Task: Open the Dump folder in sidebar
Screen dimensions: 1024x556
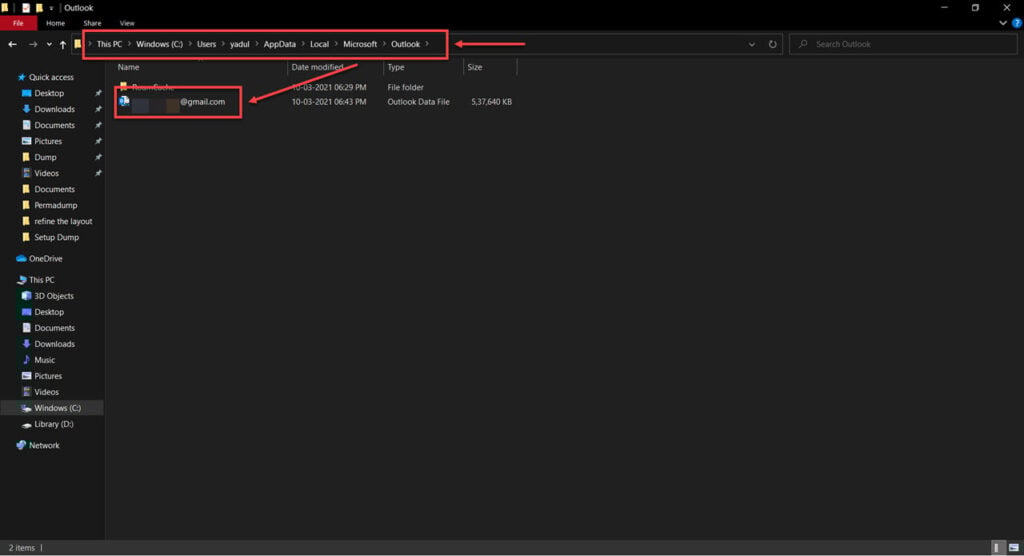Action: (45, 157)
